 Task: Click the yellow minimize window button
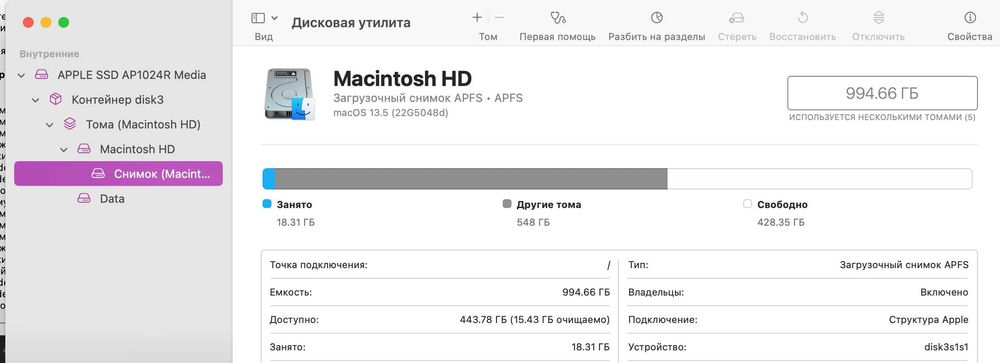(46, 22)
